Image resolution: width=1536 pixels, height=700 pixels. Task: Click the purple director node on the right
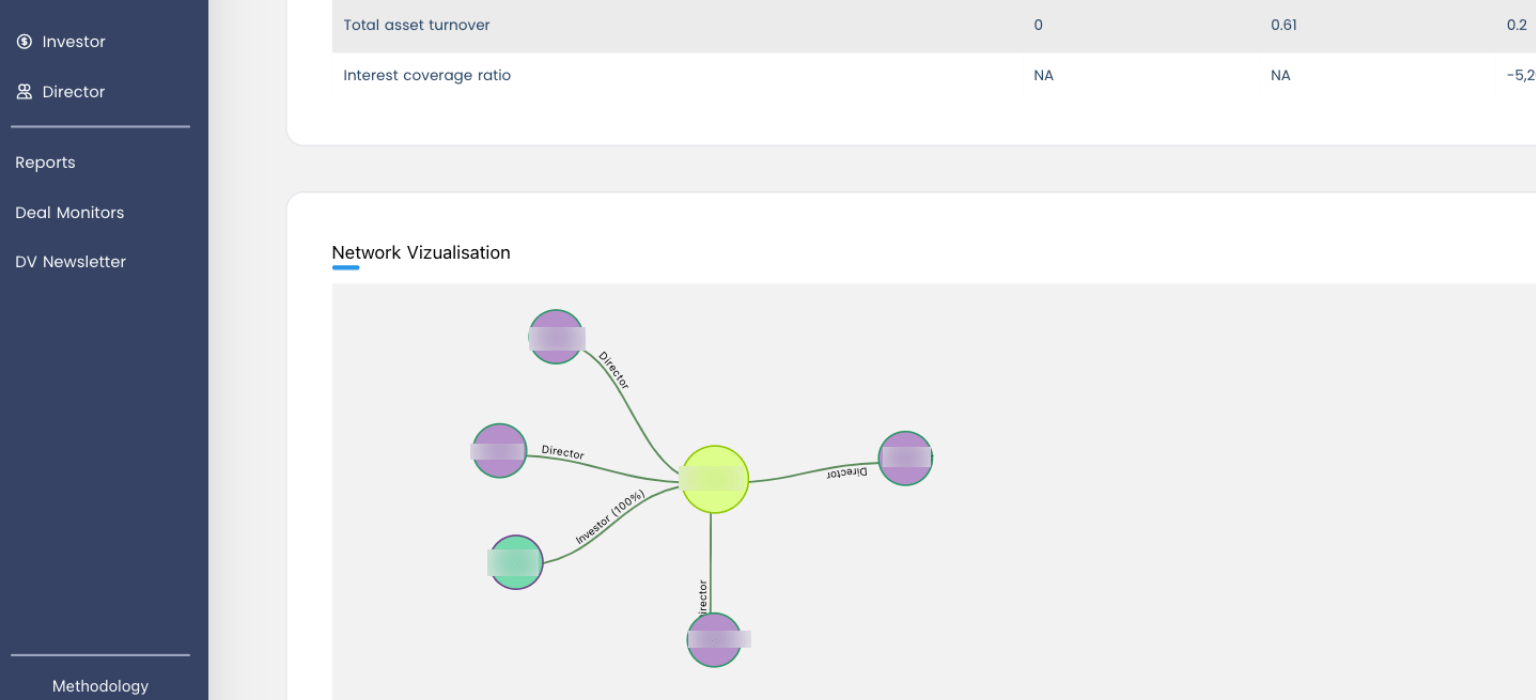pyautogui.click(x=905, y=458)
